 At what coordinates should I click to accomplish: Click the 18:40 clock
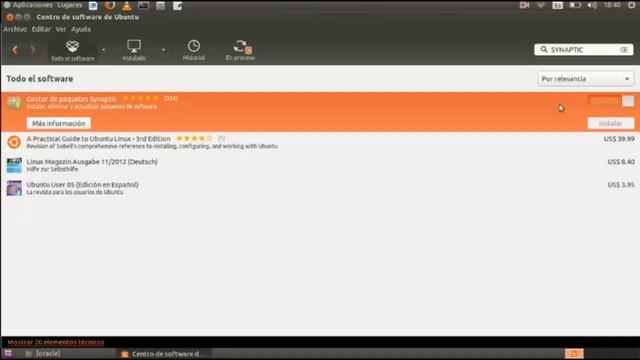coord(612,5)
